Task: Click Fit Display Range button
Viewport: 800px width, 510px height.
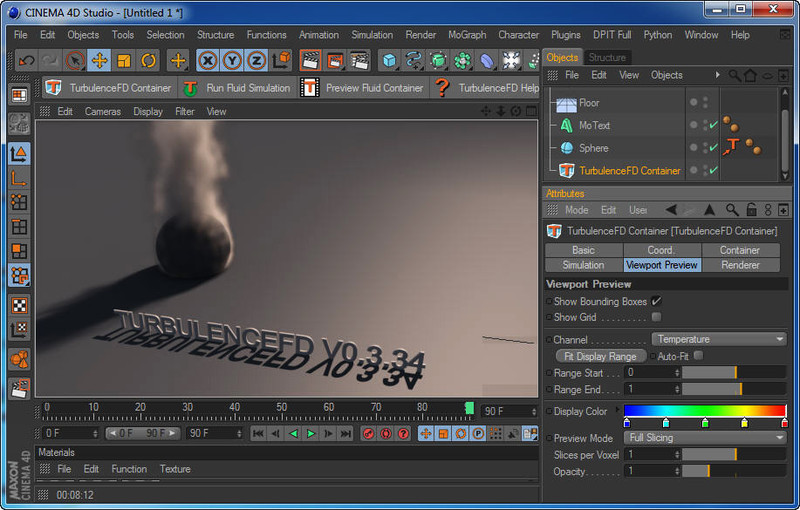Action: (x=601, y=356)
